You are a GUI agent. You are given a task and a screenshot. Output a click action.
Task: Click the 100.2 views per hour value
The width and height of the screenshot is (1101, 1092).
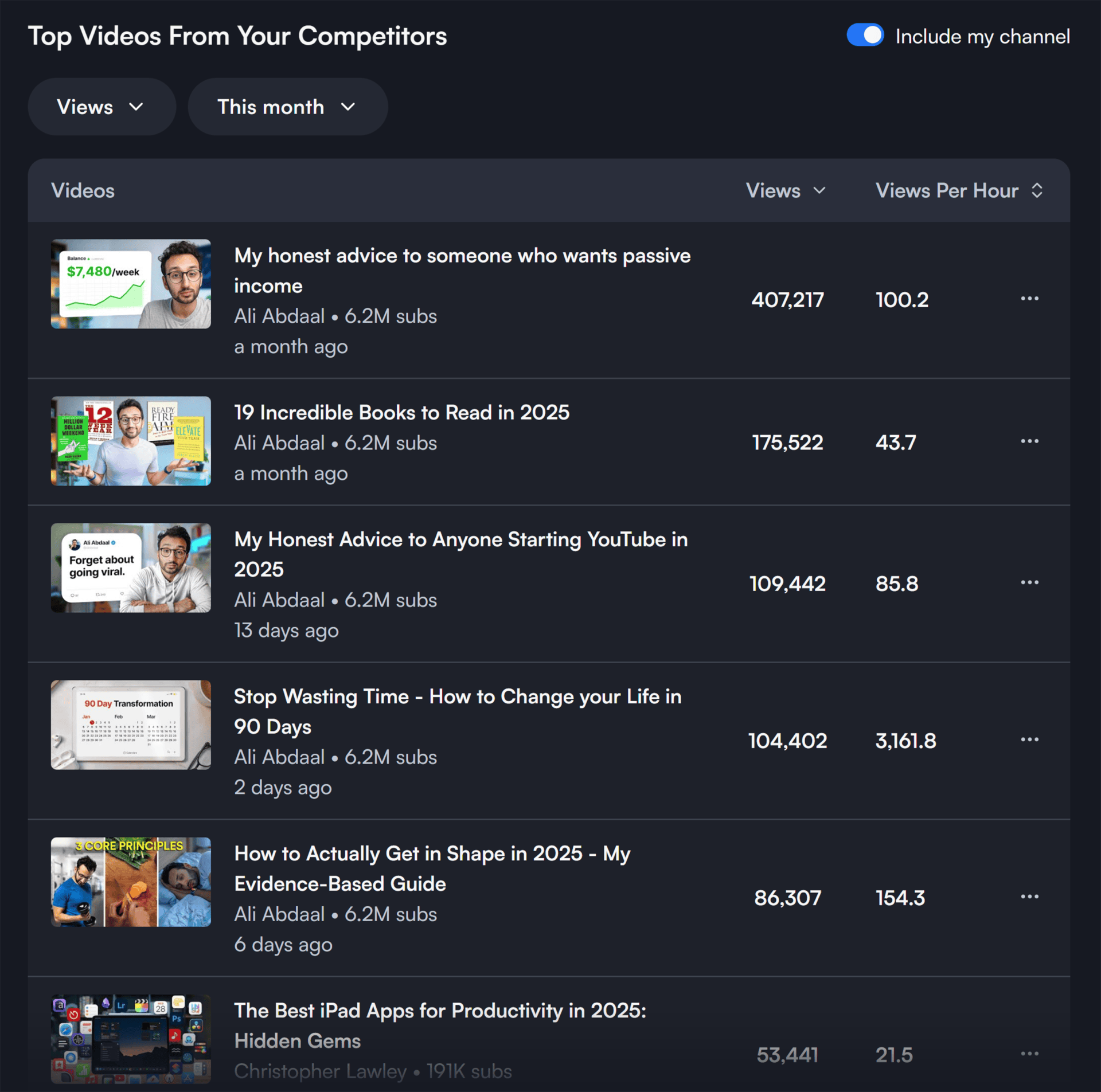tap(902, 300)
